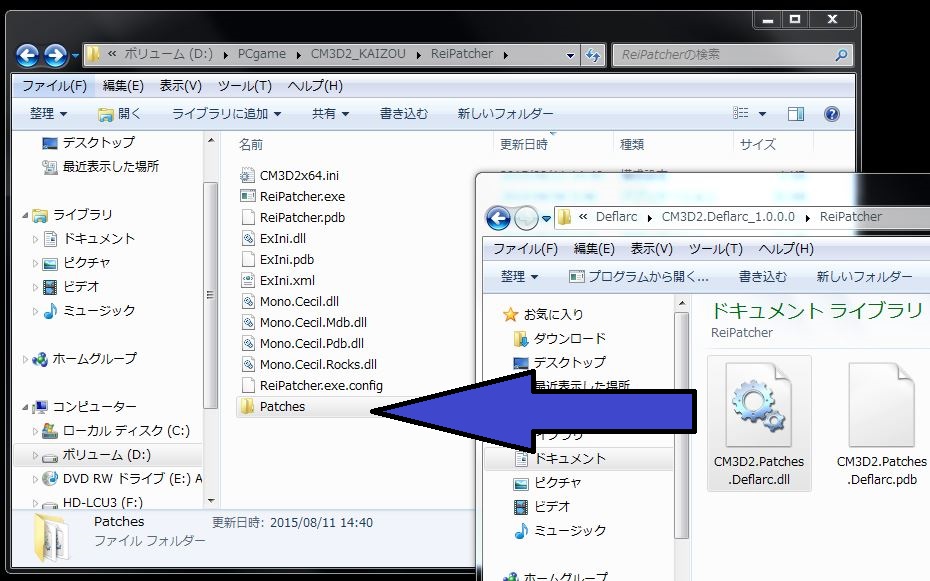Expand the ドキュメント node in back window

(x=35, y=240)
